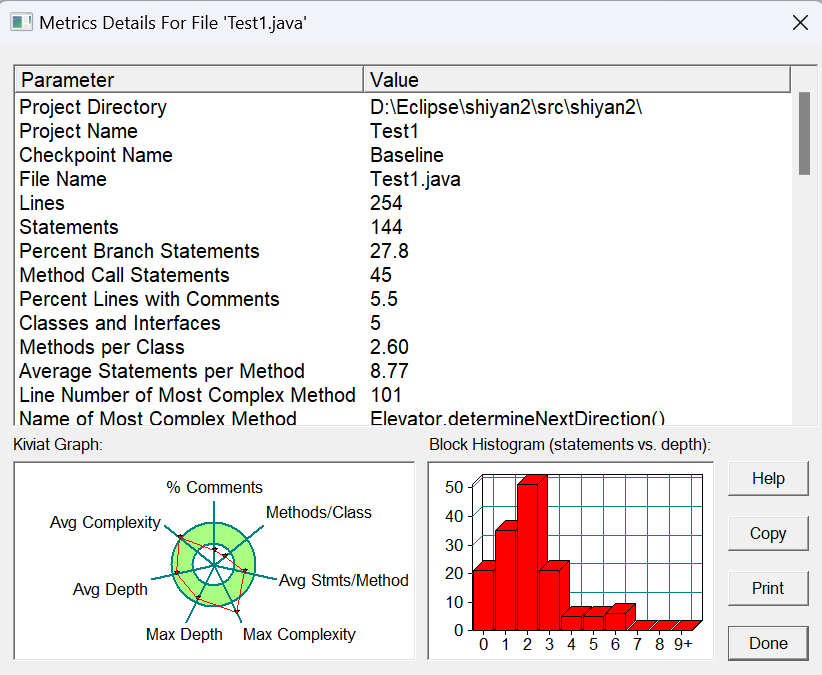Select the Method Call Statements row
822x675 pixels.
(x=403, y=275)
